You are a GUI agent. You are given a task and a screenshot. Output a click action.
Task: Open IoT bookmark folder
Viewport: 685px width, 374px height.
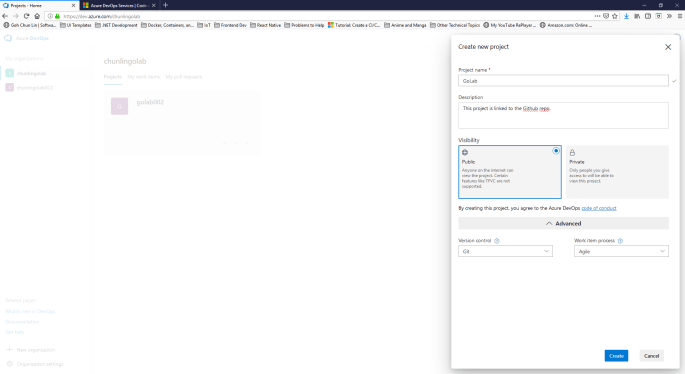point(204,25)
